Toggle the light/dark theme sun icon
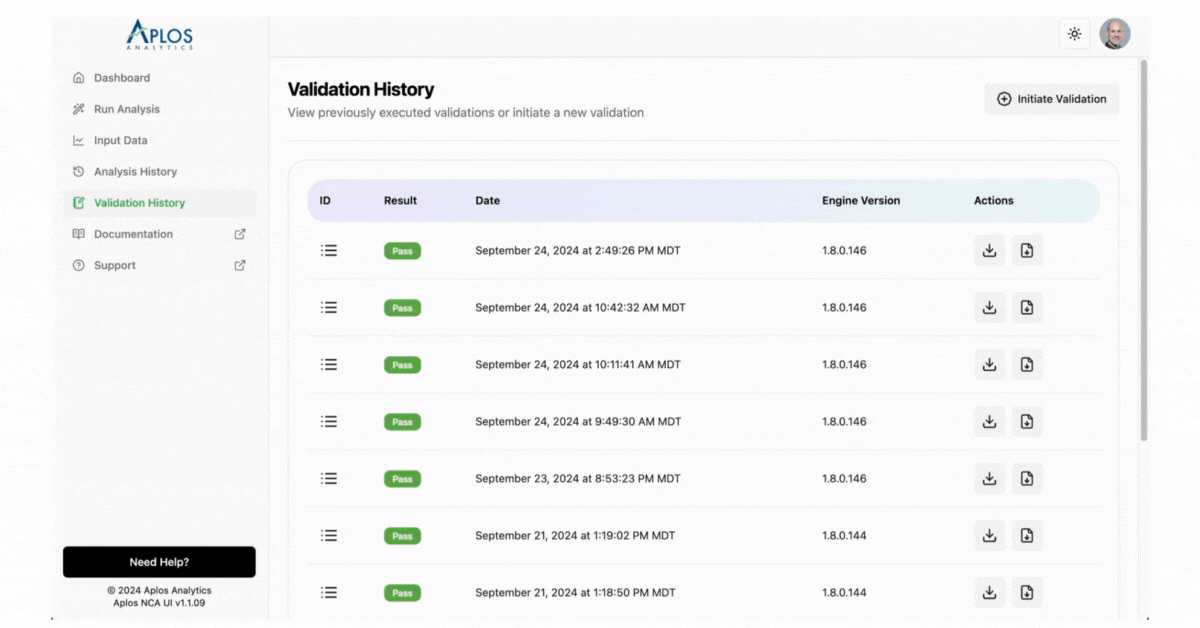Screen dimensions: 1200x628 tap(1074, 34)
